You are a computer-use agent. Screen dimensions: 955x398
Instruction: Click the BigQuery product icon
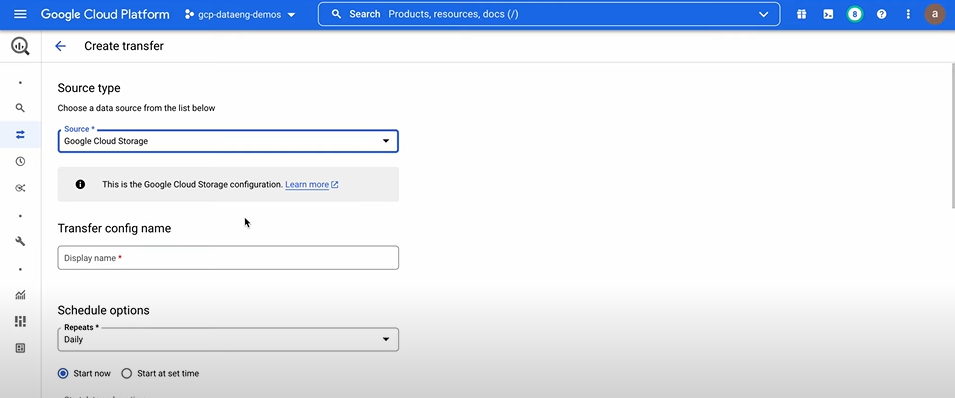click(x=20, y=46)
